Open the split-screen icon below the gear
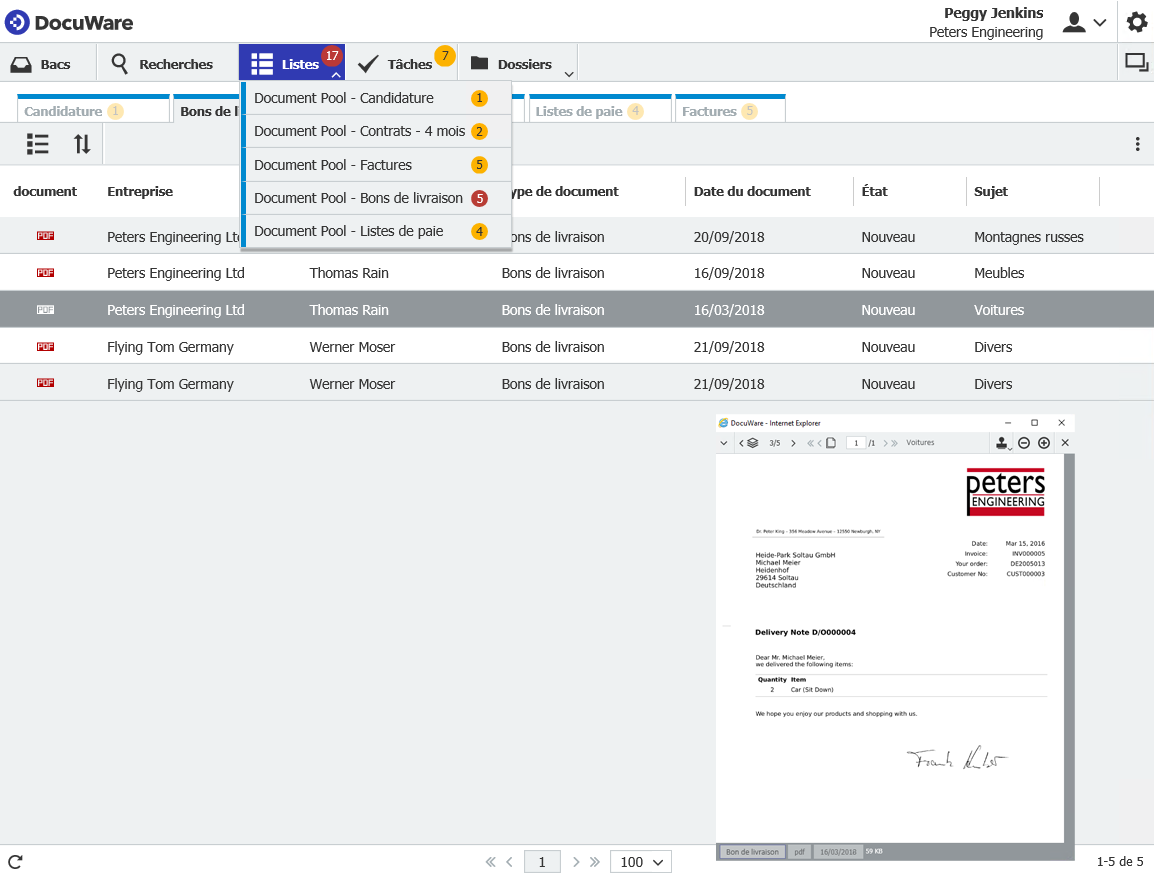The width and height of the screenshot is (1154, 876). (x=1136, y=62)
